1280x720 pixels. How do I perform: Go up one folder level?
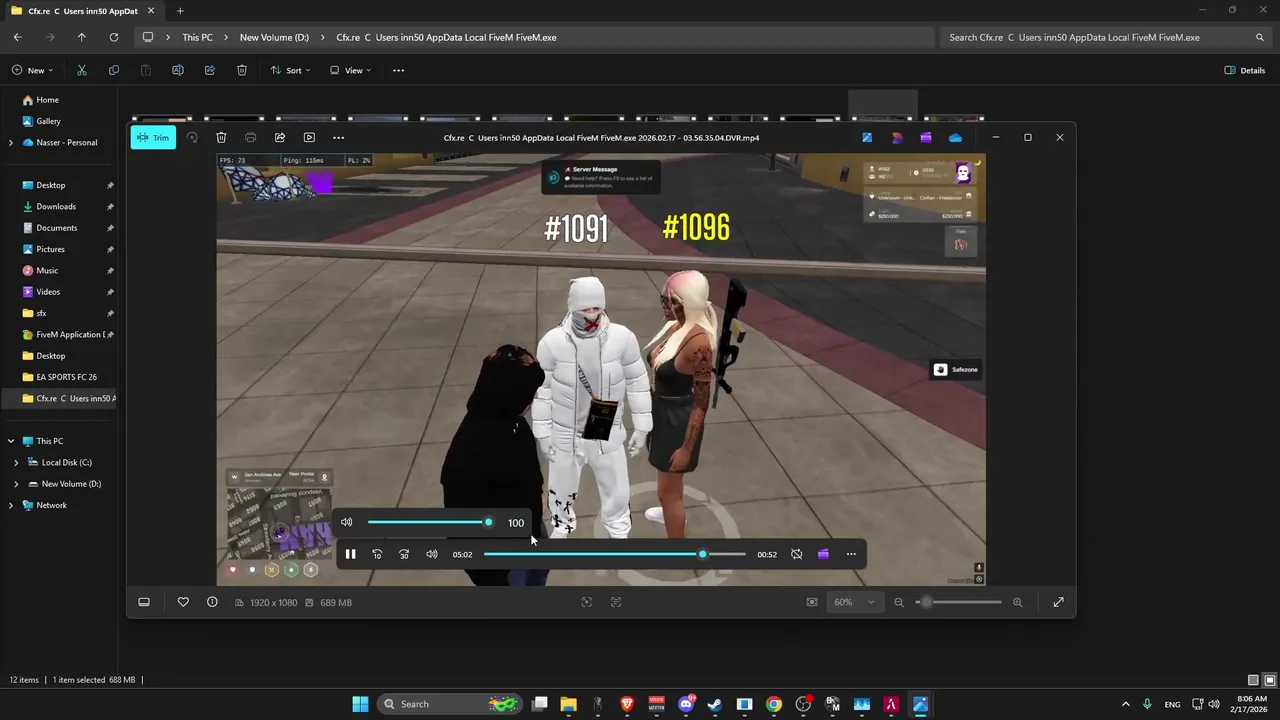pyautogui.click(x=82, y=37)
